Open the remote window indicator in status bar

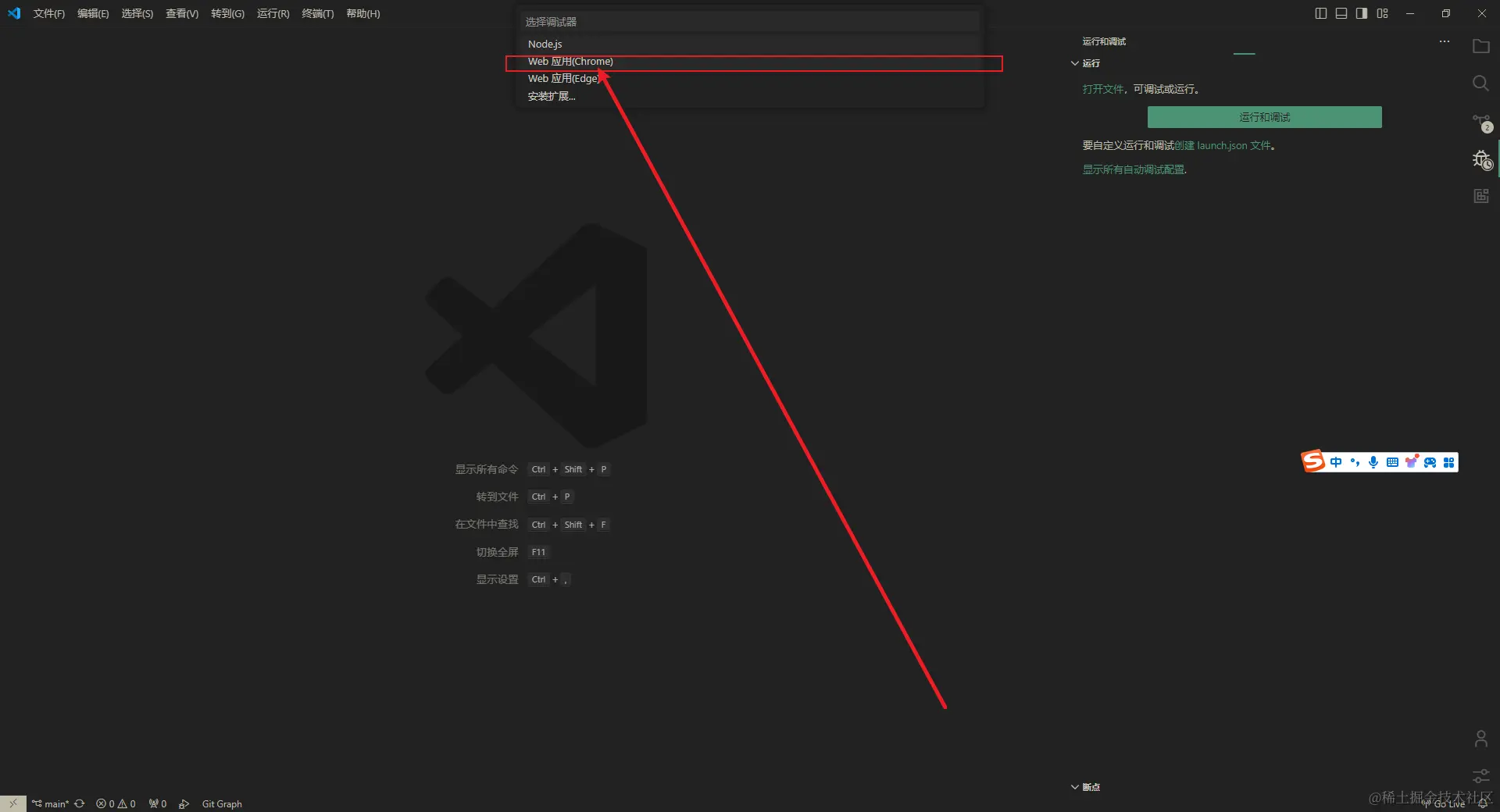(13, 803)
